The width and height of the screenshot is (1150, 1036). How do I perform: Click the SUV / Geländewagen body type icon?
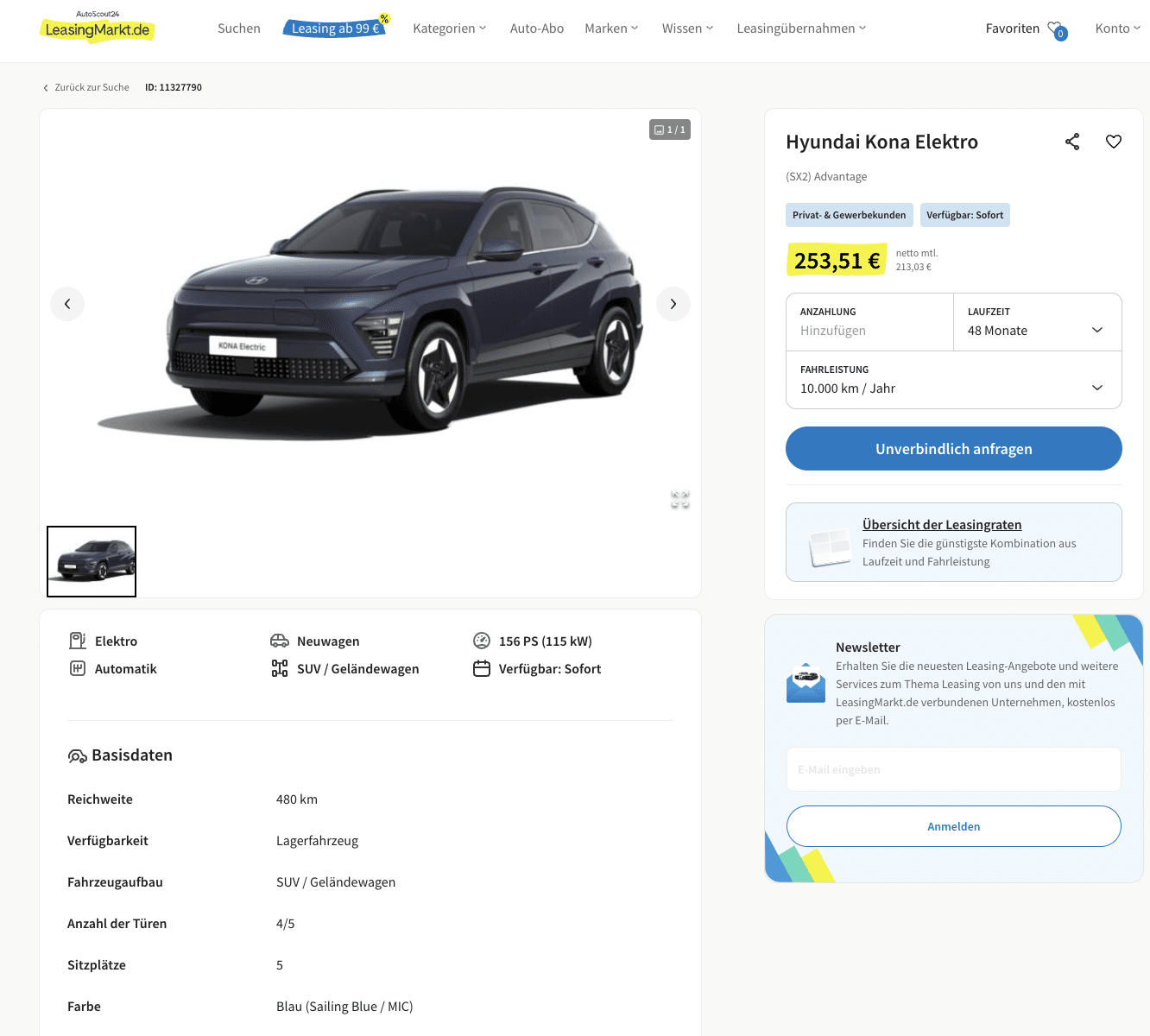click(x=280, y=668)
